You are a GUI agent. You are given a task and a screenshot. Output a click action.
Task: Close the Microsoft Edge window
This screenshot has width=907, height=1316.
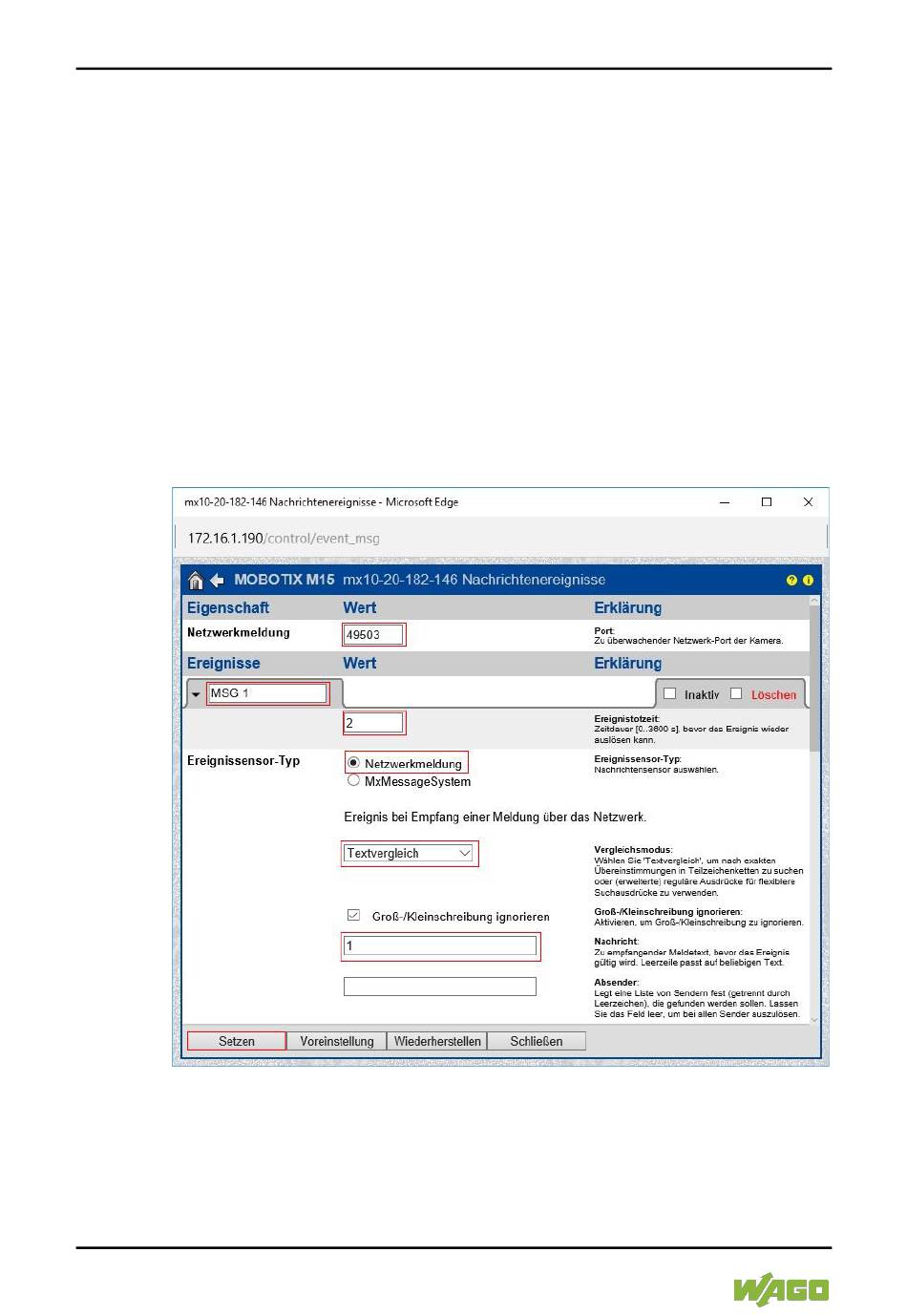[x=808, y=502]
